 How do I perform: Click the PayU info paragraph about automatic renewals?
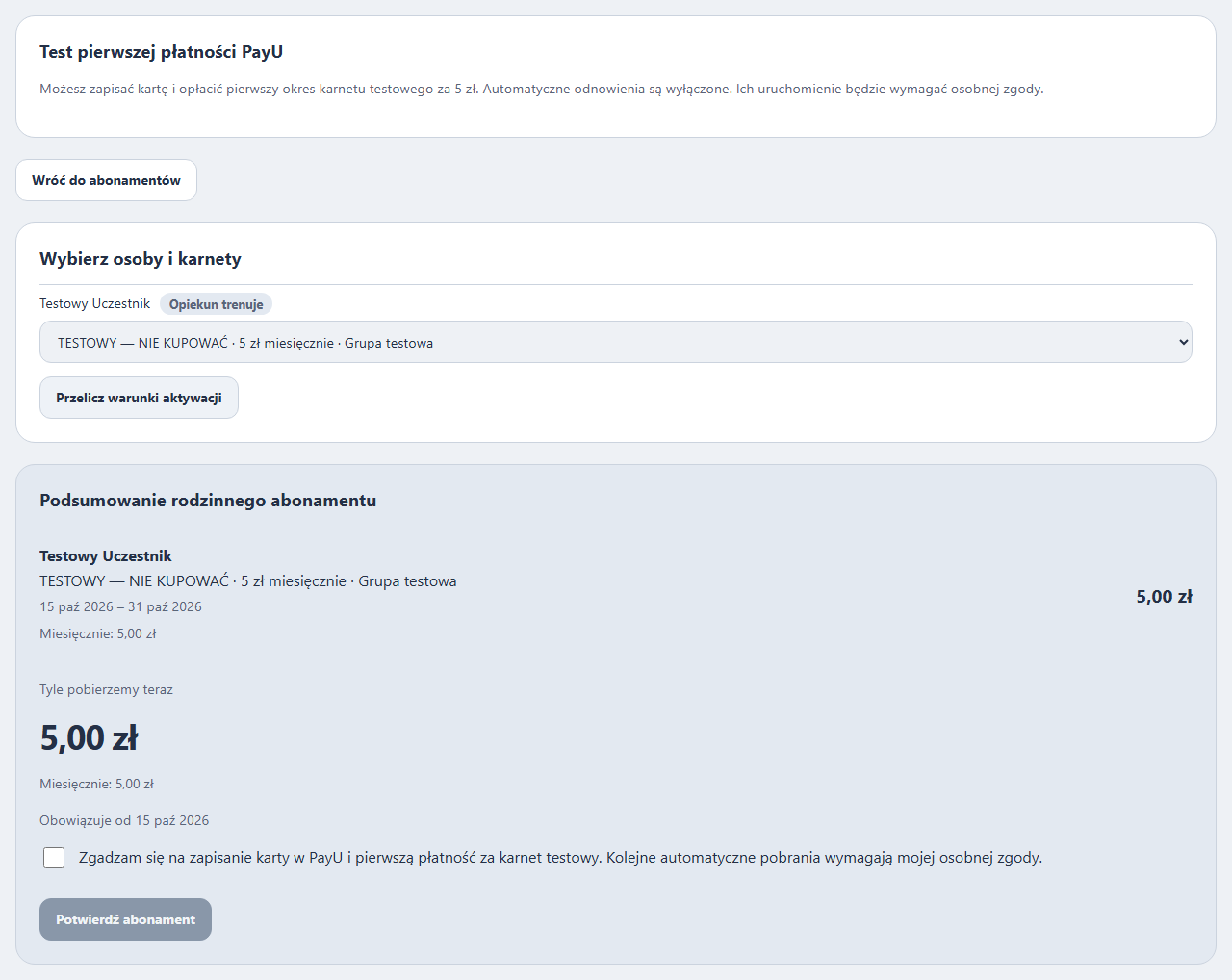tap(541, 89)
